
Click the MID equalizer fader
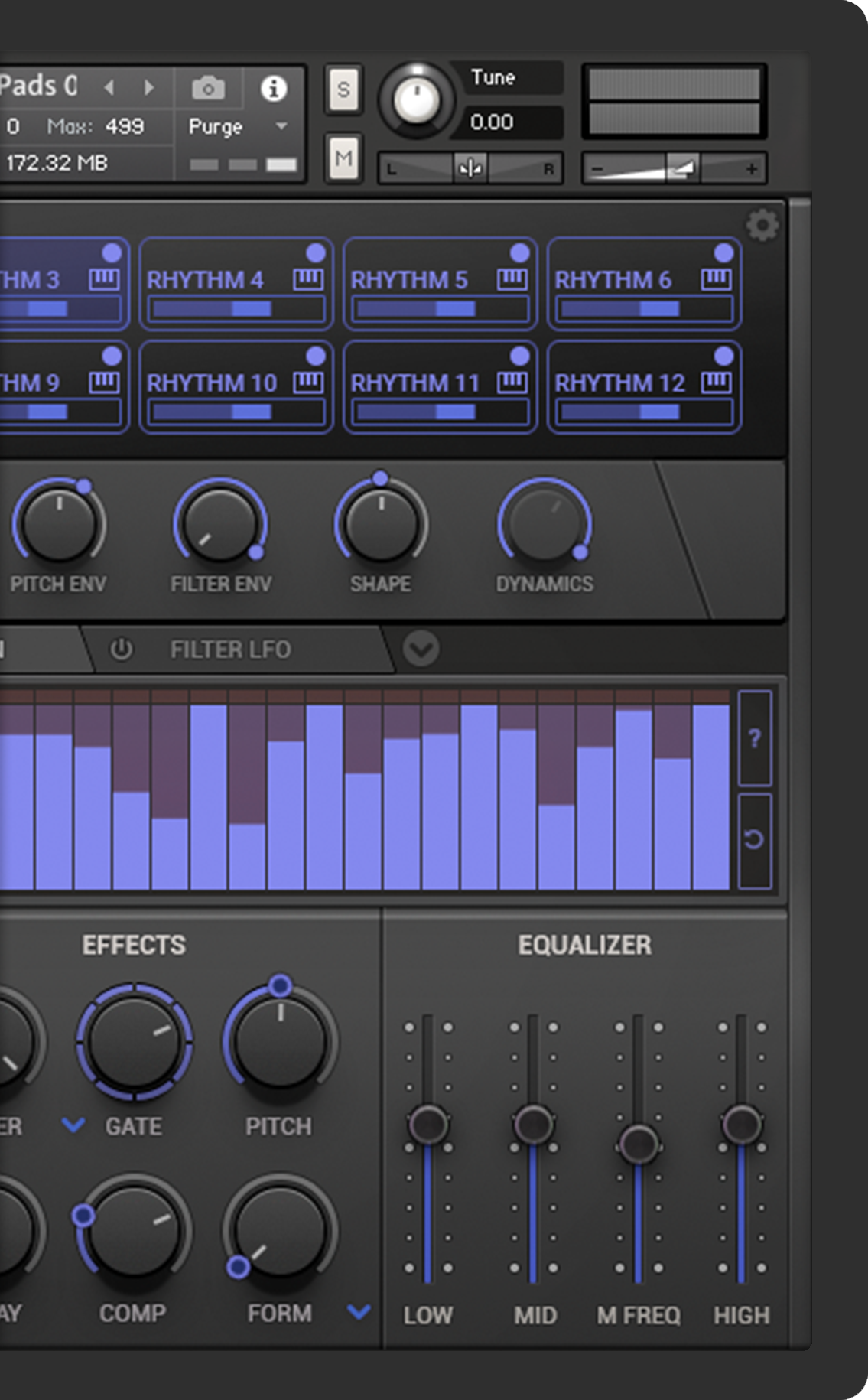534,1124
